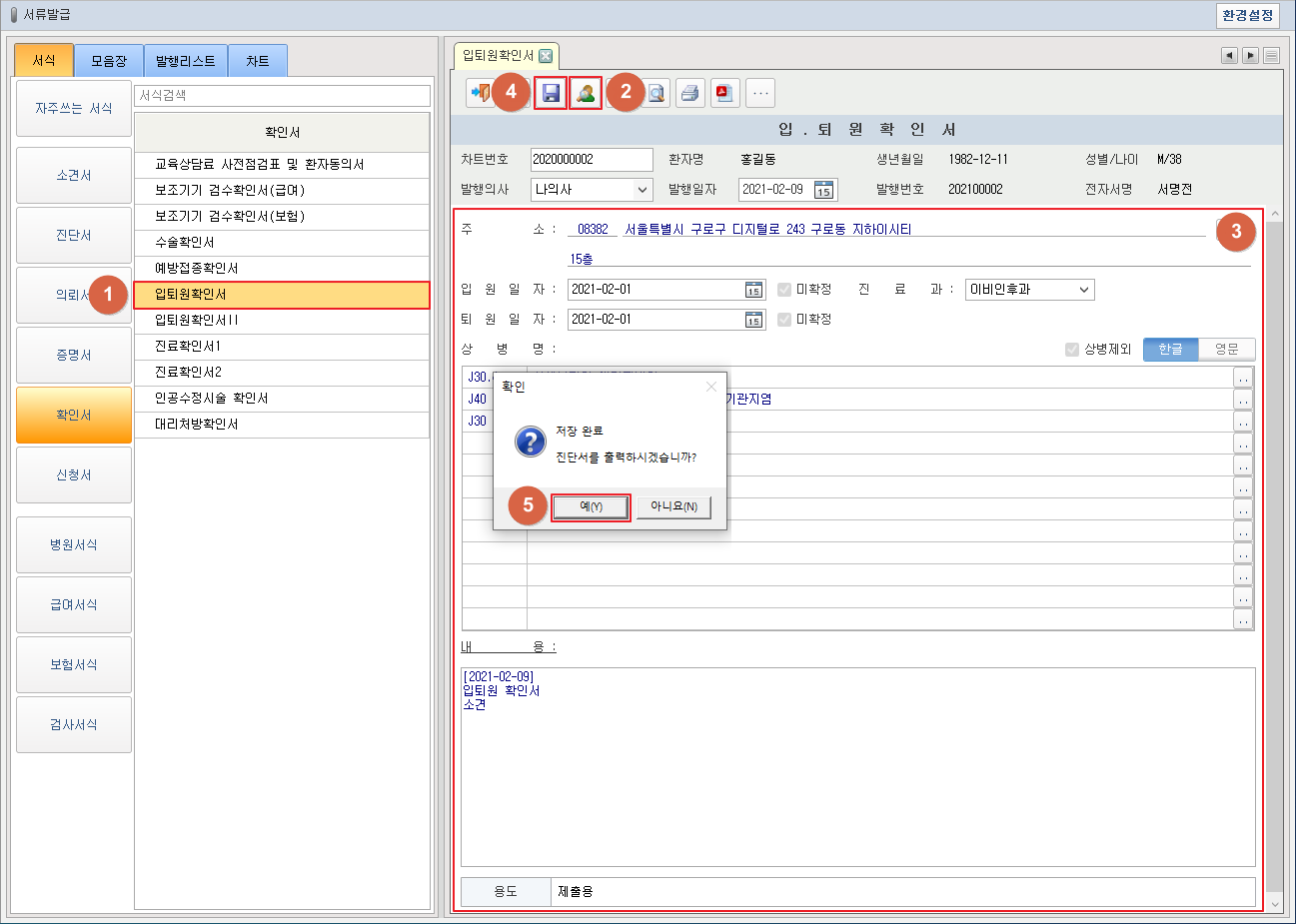Screen dimensions: 1296x924
Task: Toggle 미확정 checkbox beside 입원일자
Action: point(784,290)
